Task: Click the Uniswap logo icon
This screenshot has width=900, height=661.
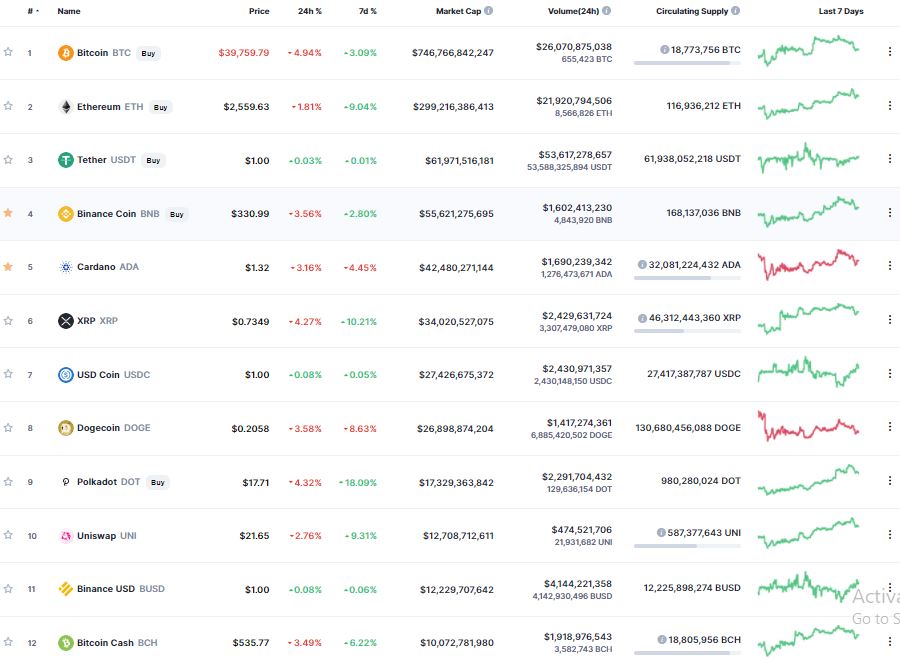Action: tap(66, 536)
